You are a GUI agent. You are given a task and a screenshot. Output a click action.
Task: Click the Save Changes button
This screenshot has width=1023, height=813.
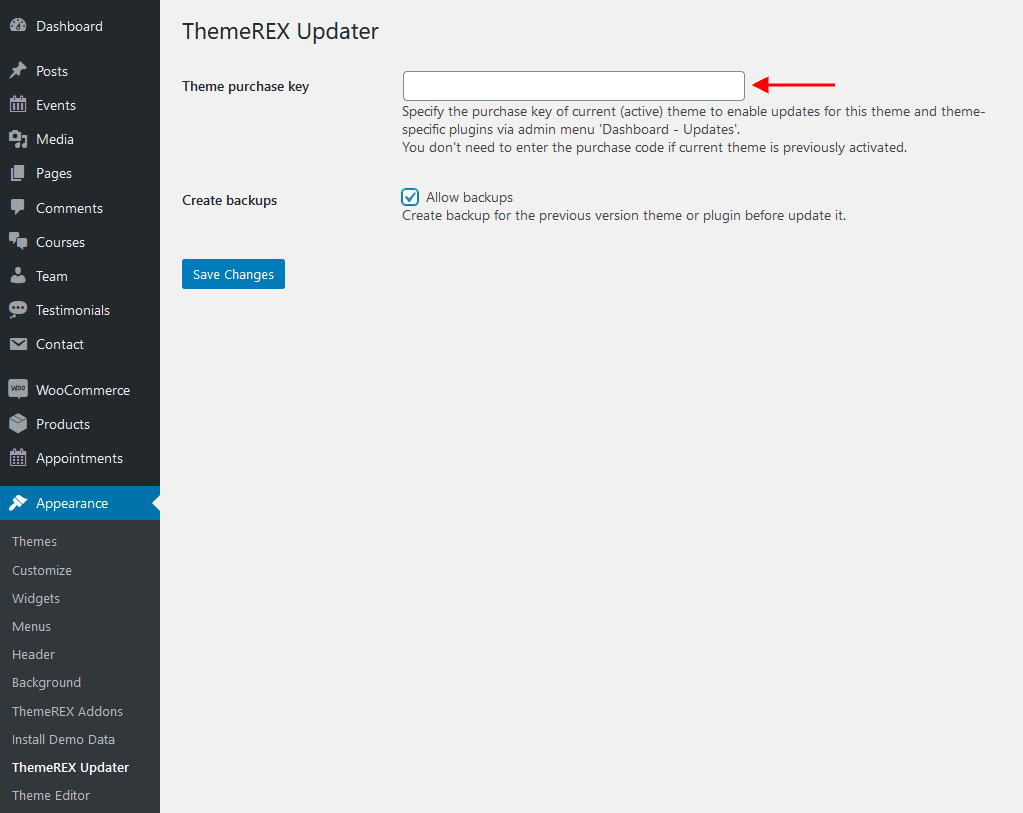point(234,274)
